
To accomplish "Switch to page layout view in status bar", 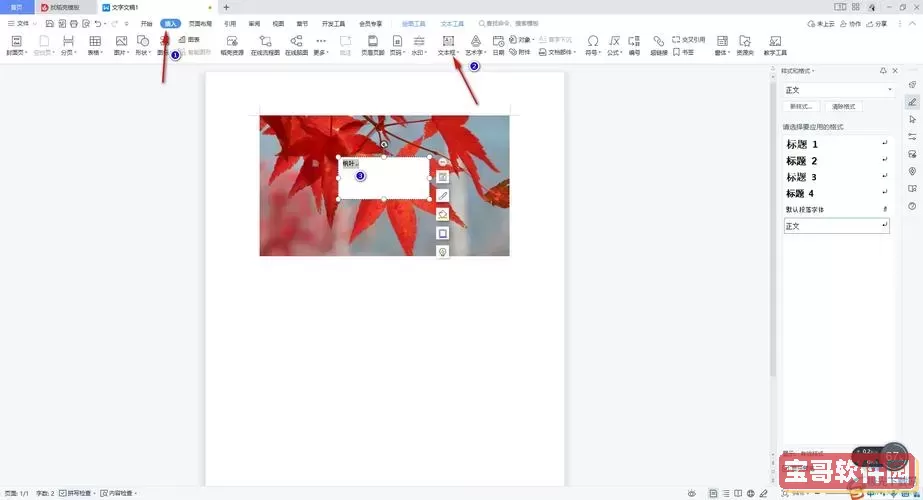I will click(713, 494).
